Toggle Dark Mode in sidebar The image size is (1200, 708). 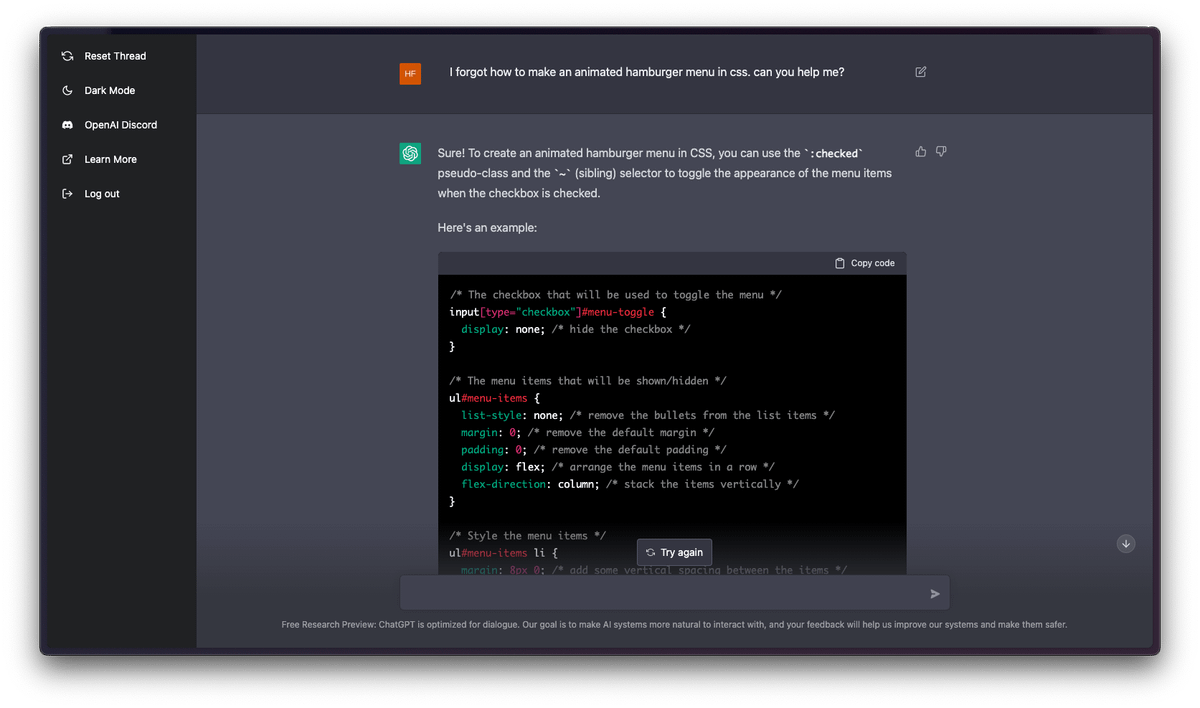click(109, 91)
